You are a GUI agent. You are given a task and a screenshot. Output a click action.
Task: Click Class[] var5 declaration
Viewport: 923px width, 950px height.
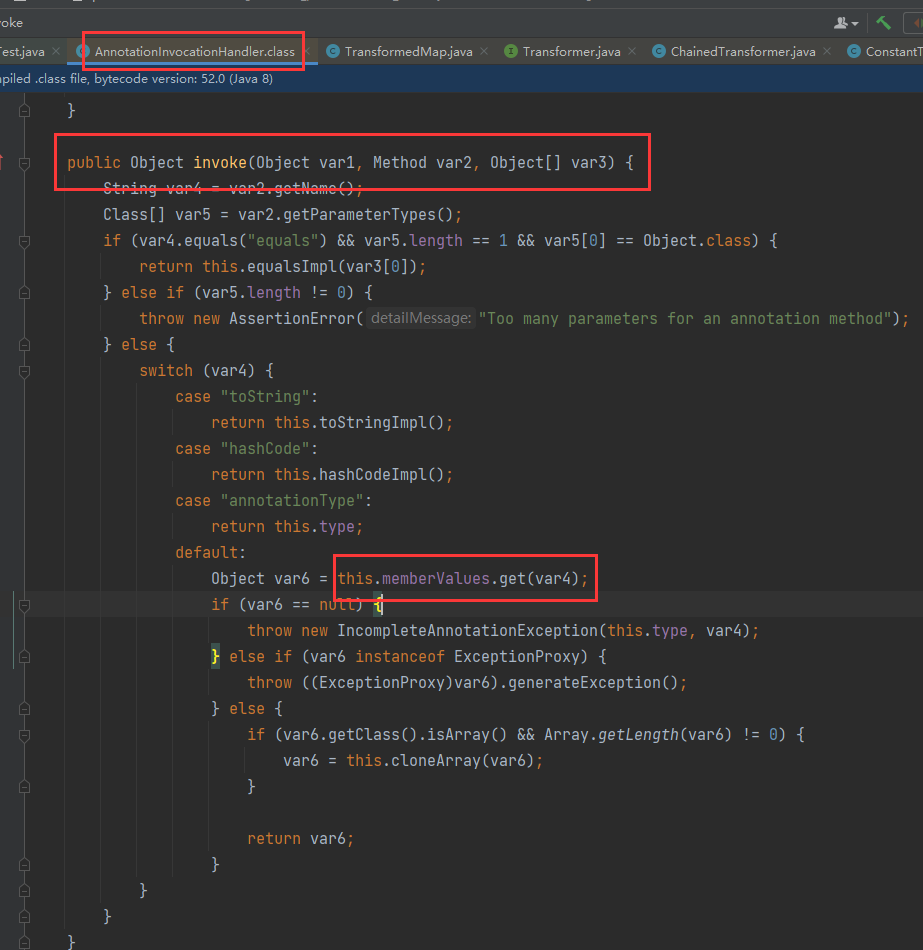click(157, 215)
